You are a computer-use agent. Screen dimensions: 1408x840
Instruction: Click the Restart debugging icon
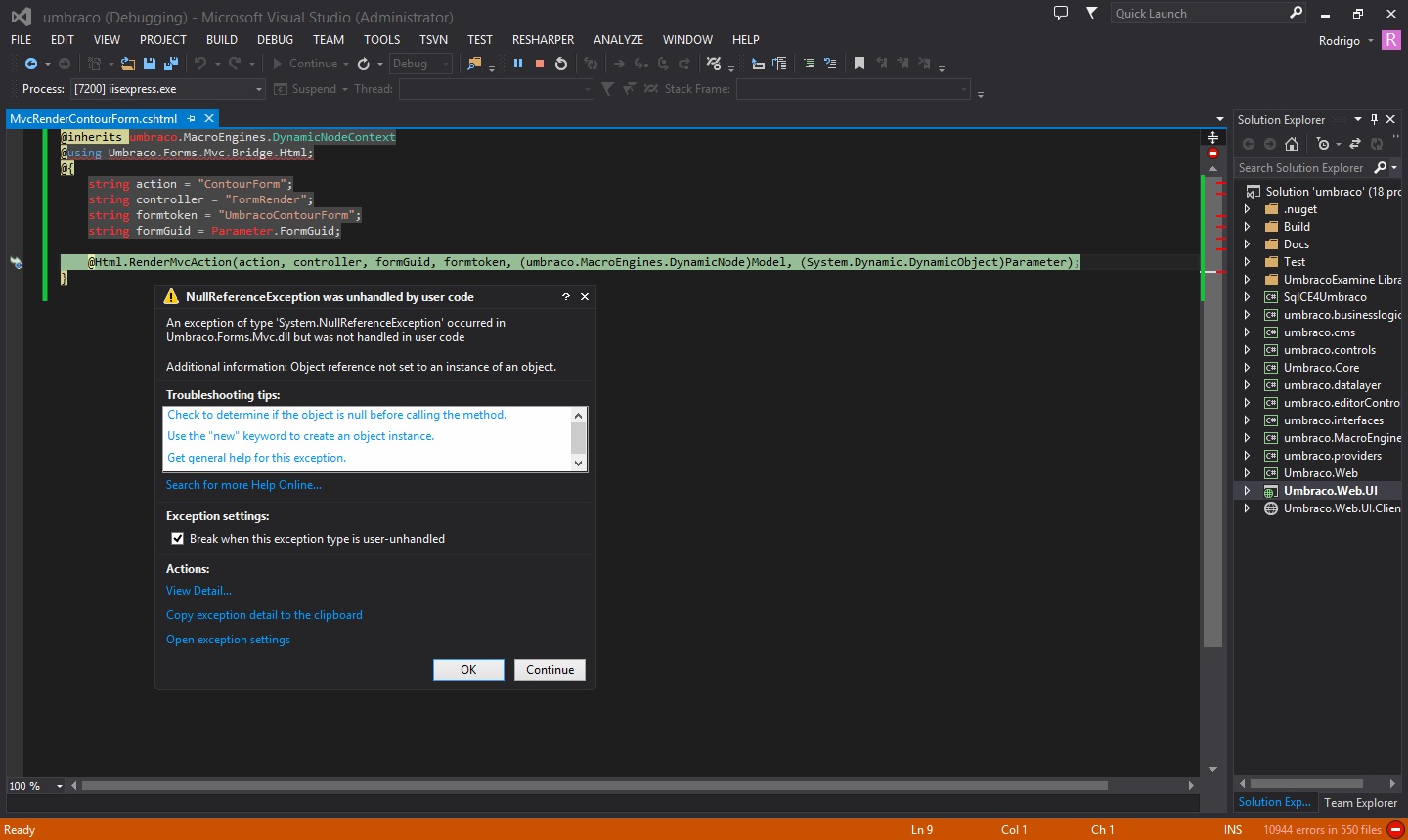[x=561, y=64]
